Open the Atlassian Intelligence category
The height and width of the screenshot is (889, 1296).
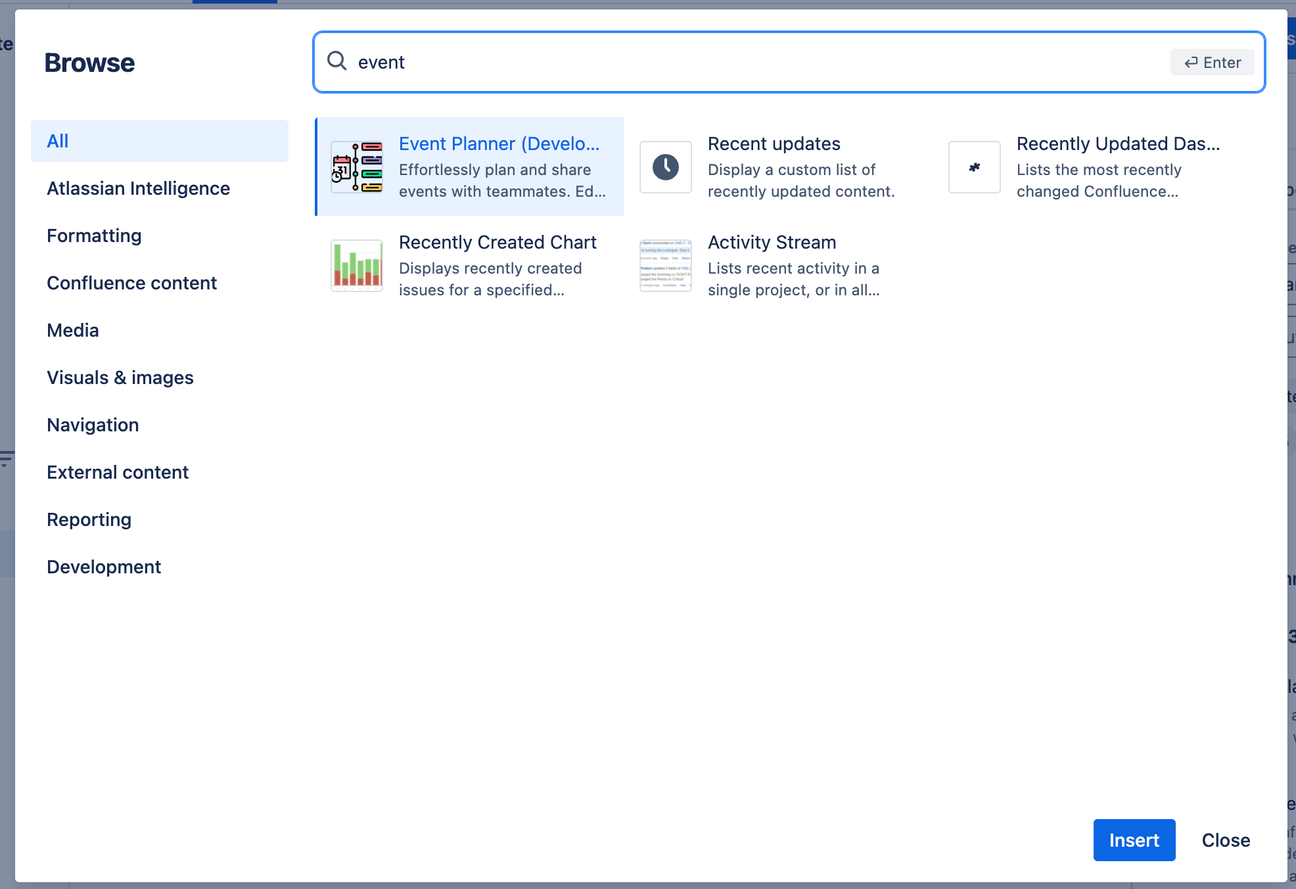[138, 188]
